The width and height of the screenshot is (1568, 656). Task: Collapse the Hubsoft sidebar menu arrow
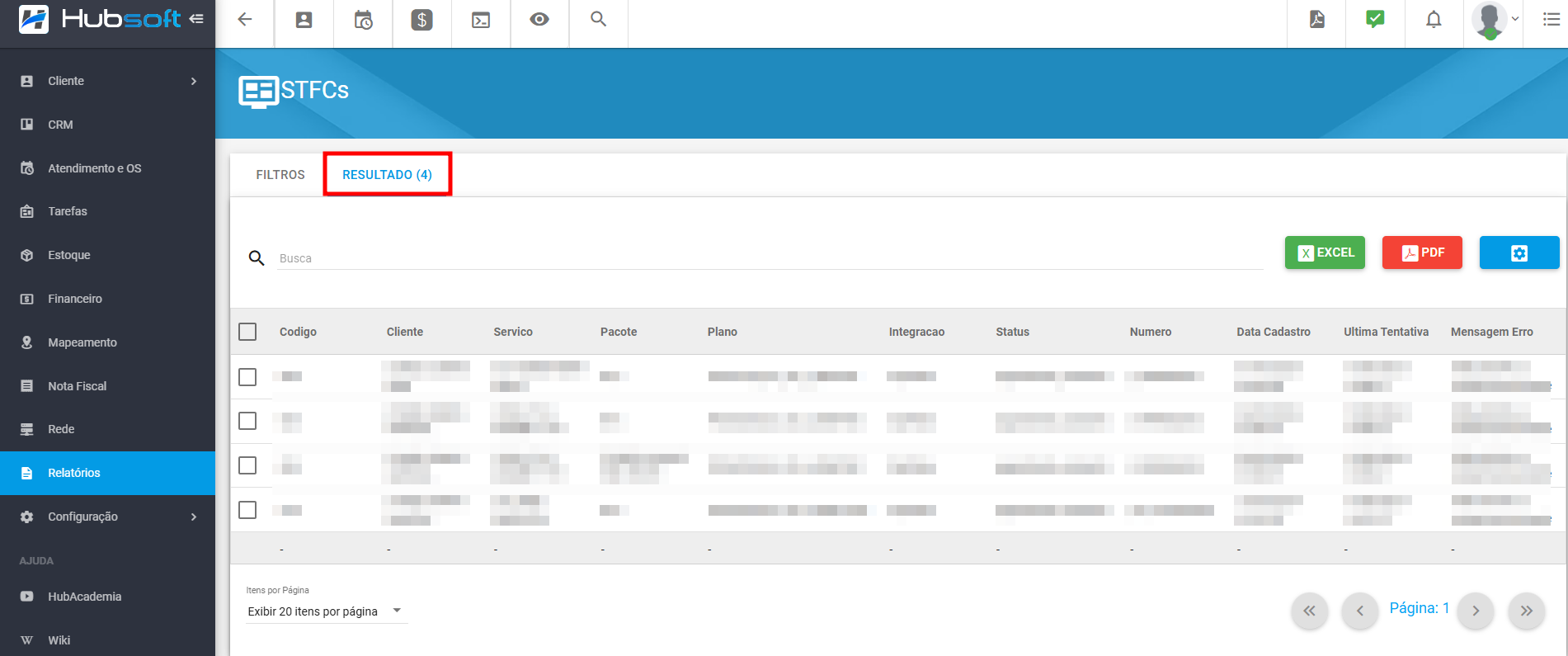coord(196,18)
